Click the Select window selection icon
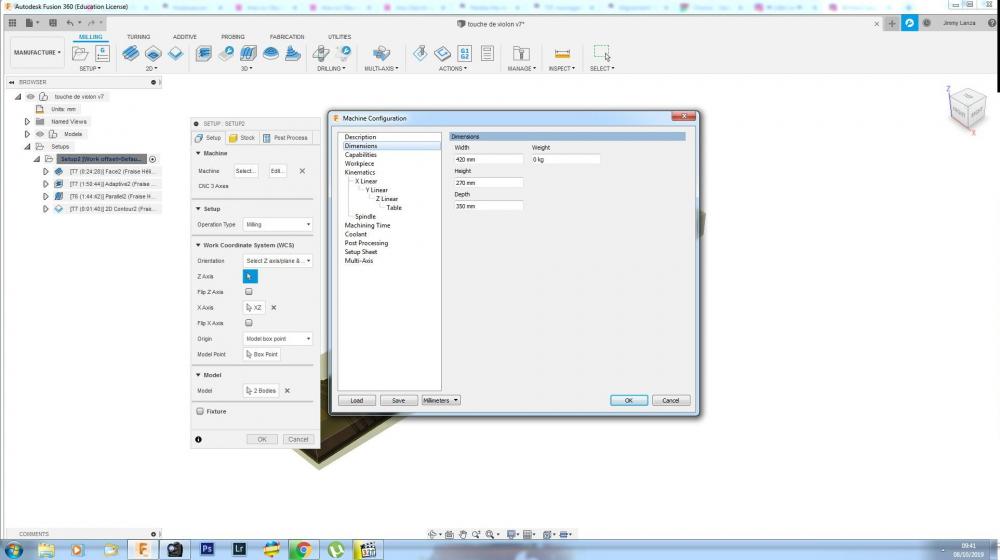This screenshot has width=1000, height=560. tap(601, 53)
